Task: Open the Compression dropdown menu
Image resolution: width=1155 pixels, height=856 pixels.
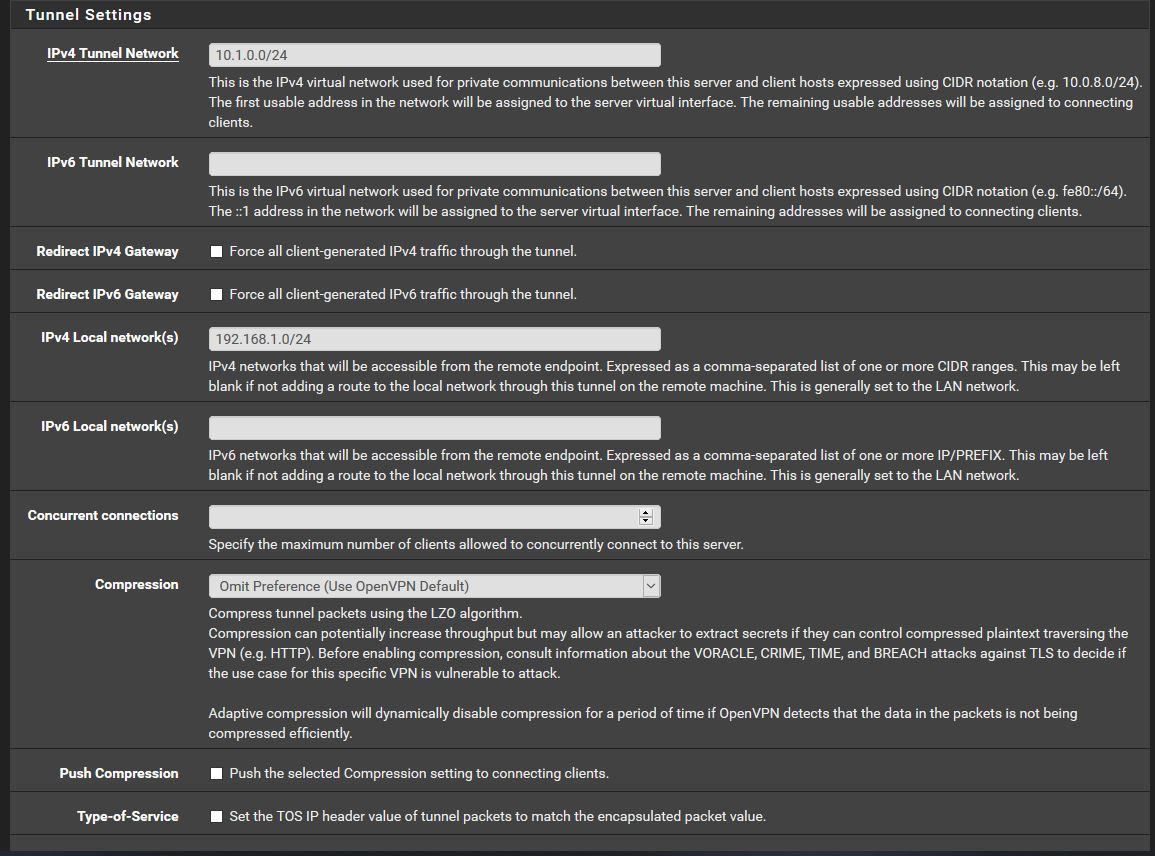Action: point(434,586)
